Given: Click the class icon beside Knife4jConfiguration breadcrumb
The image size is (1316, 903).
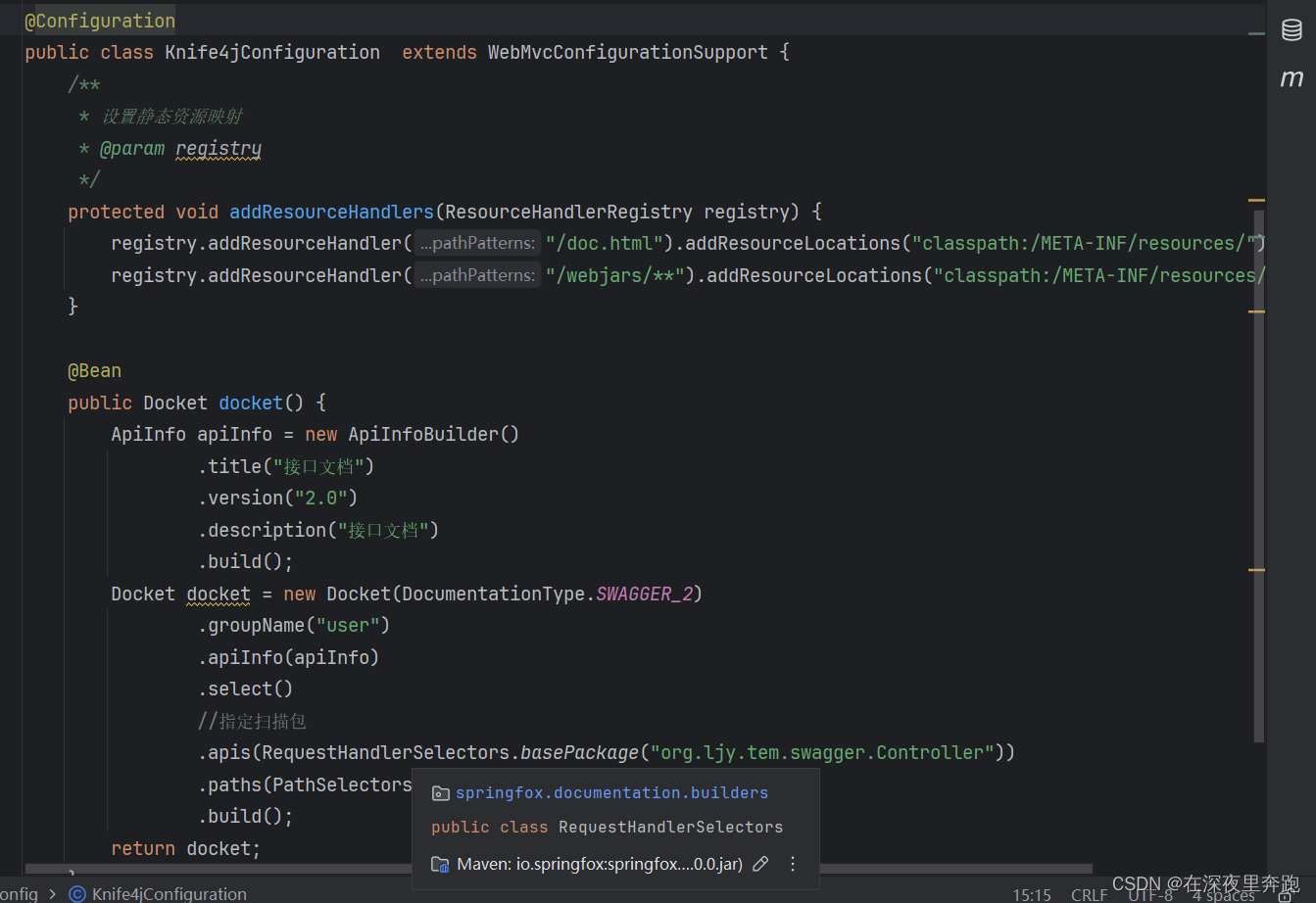Looking at the screenshot, I should point(77,894).
